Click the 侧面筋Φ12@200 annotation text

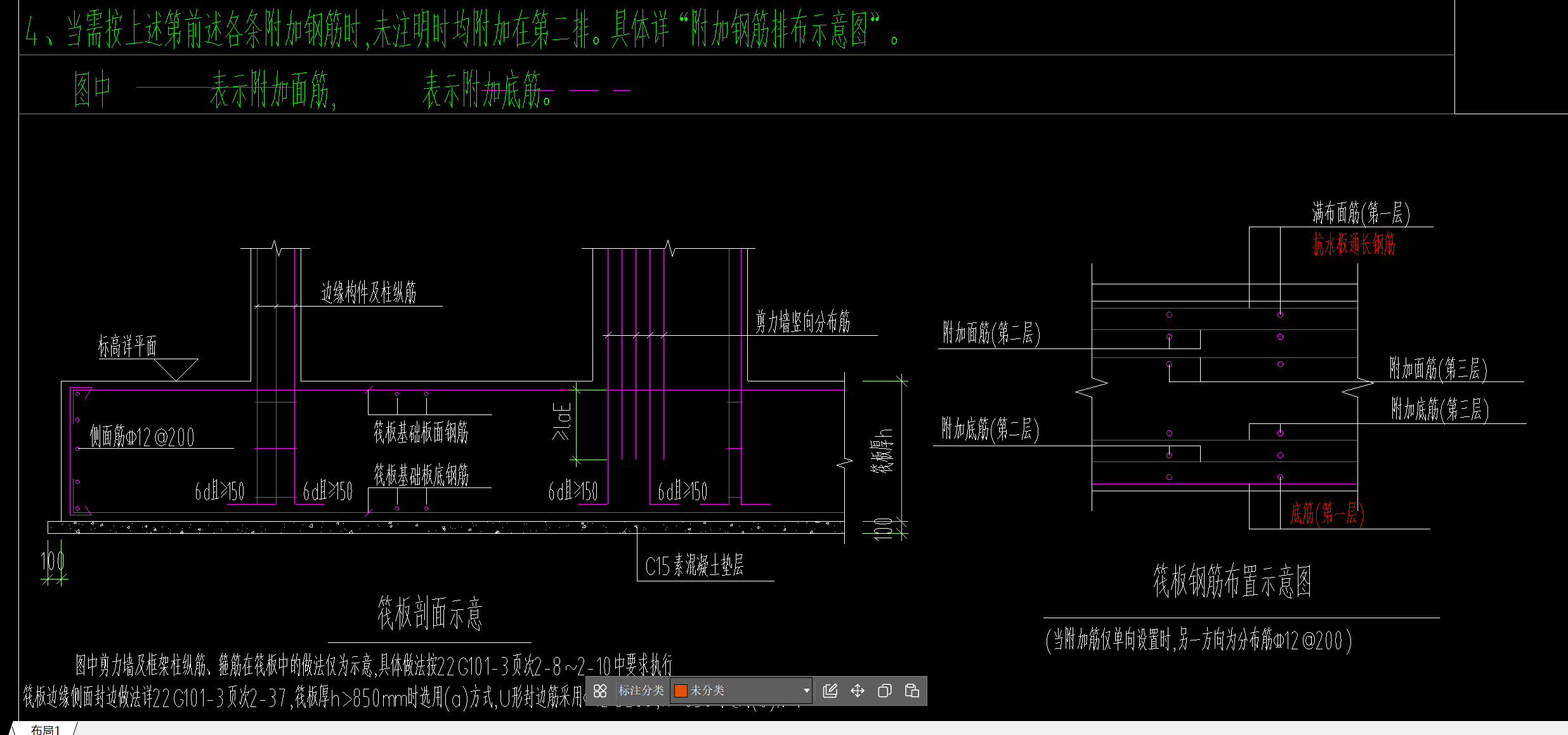[x=142, y=437]
